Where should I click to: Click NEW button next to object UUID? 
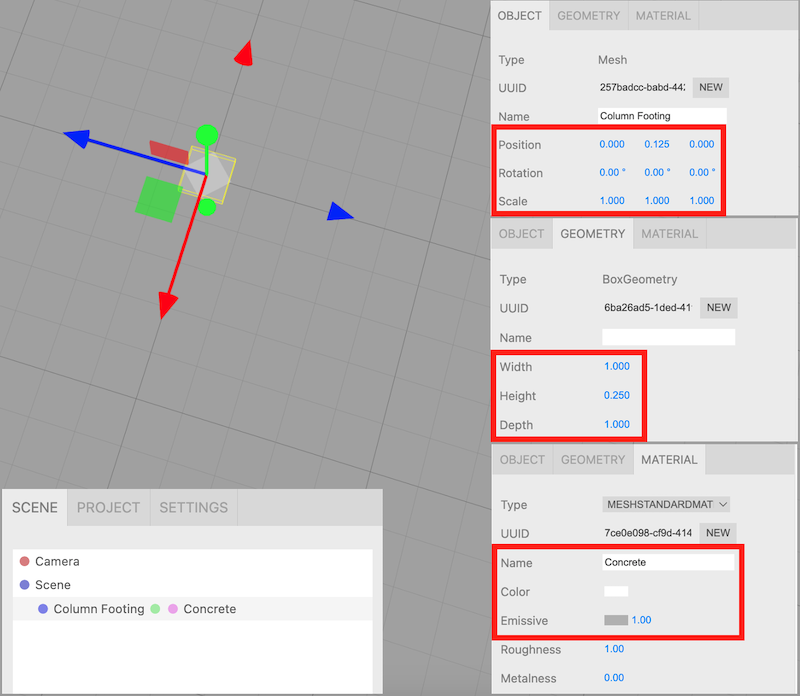click(710, 87)
